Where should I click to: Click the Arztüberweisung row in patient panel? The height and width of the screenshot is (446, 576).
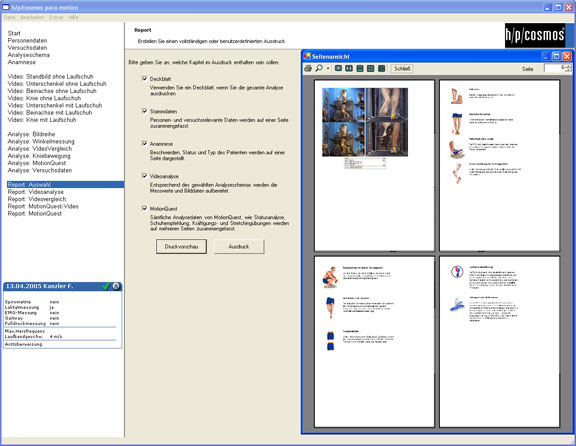[24, 344]
